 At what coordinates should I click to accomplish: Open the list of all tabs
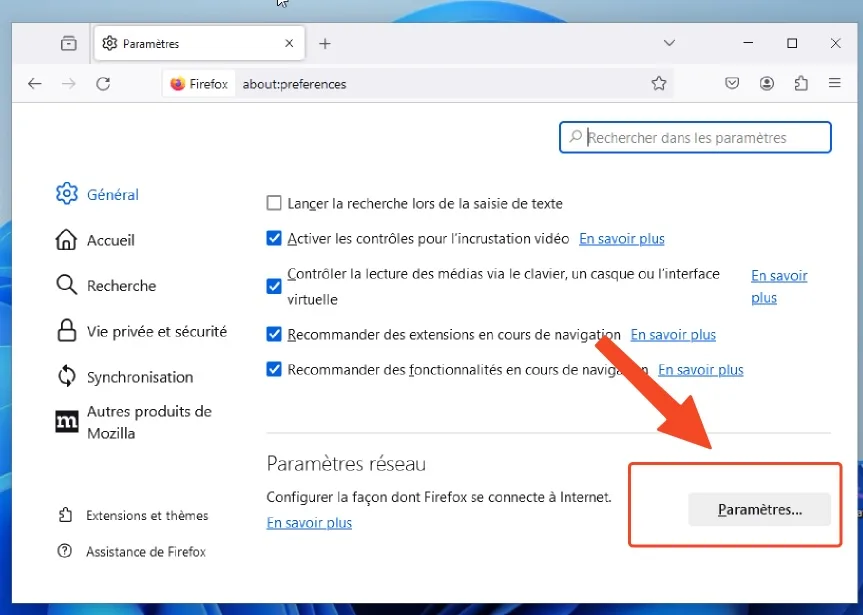668,43
